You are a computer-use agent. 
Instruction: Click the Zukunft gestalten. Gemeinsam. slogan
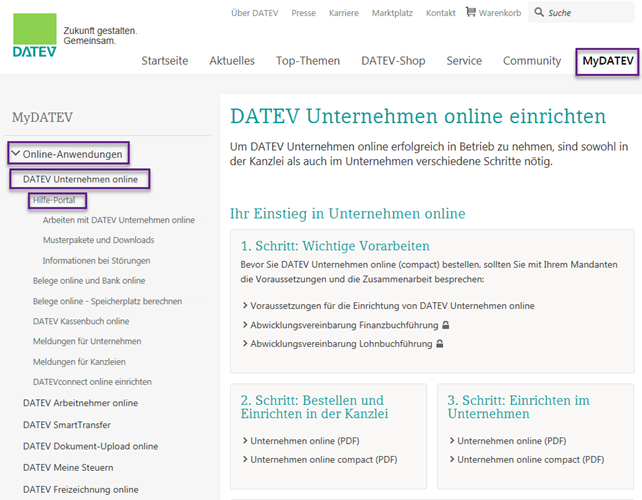pos(100,36)
